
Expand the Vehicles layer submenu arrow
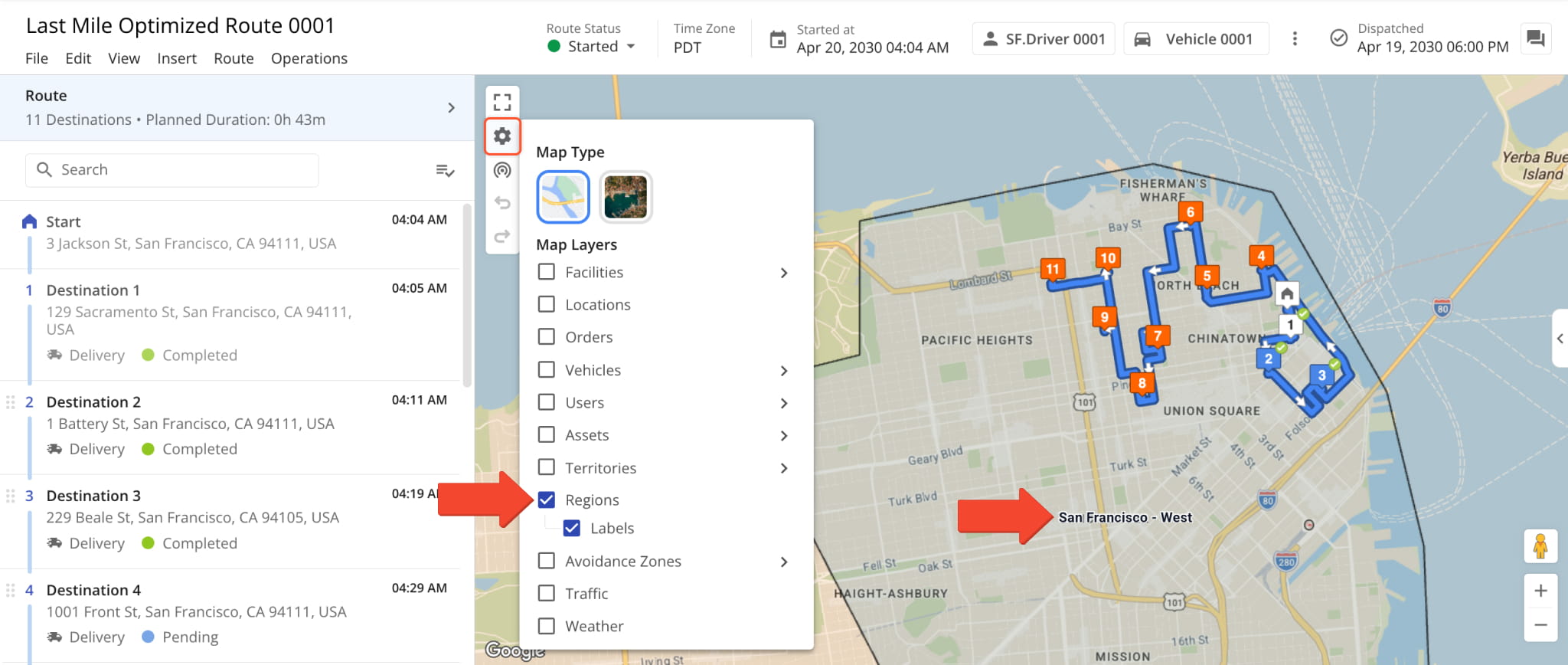pyautogui.click(x=784, y=371)
